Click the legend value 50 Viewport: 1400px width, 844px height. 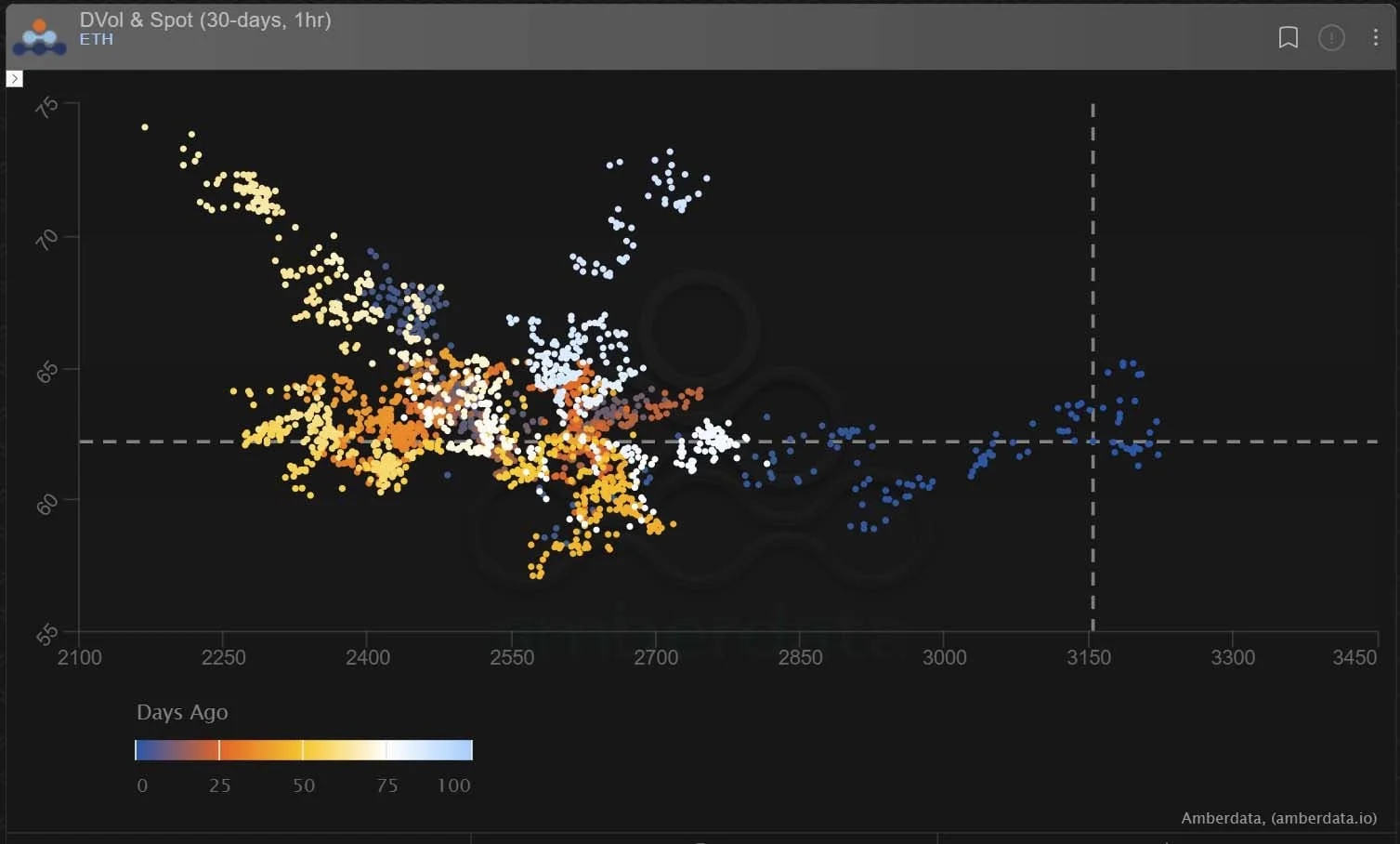click(304, 785)
